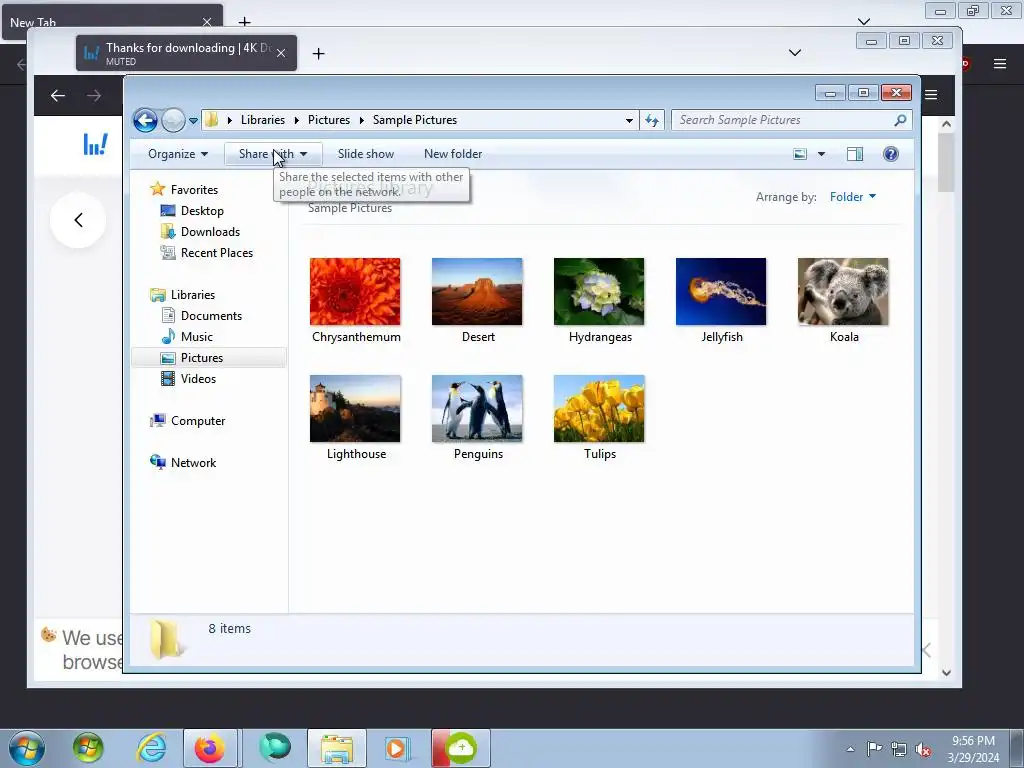The width and height of the screenshot is (1024, 768).
Task: Select the Chrysanthemum thumbnail
Action: [x=355, y=291]
